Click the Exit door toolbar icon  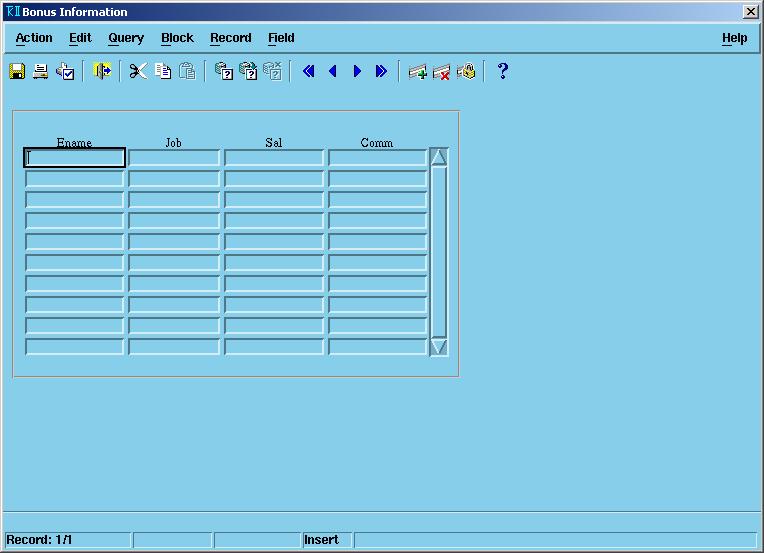pos(102,71)
